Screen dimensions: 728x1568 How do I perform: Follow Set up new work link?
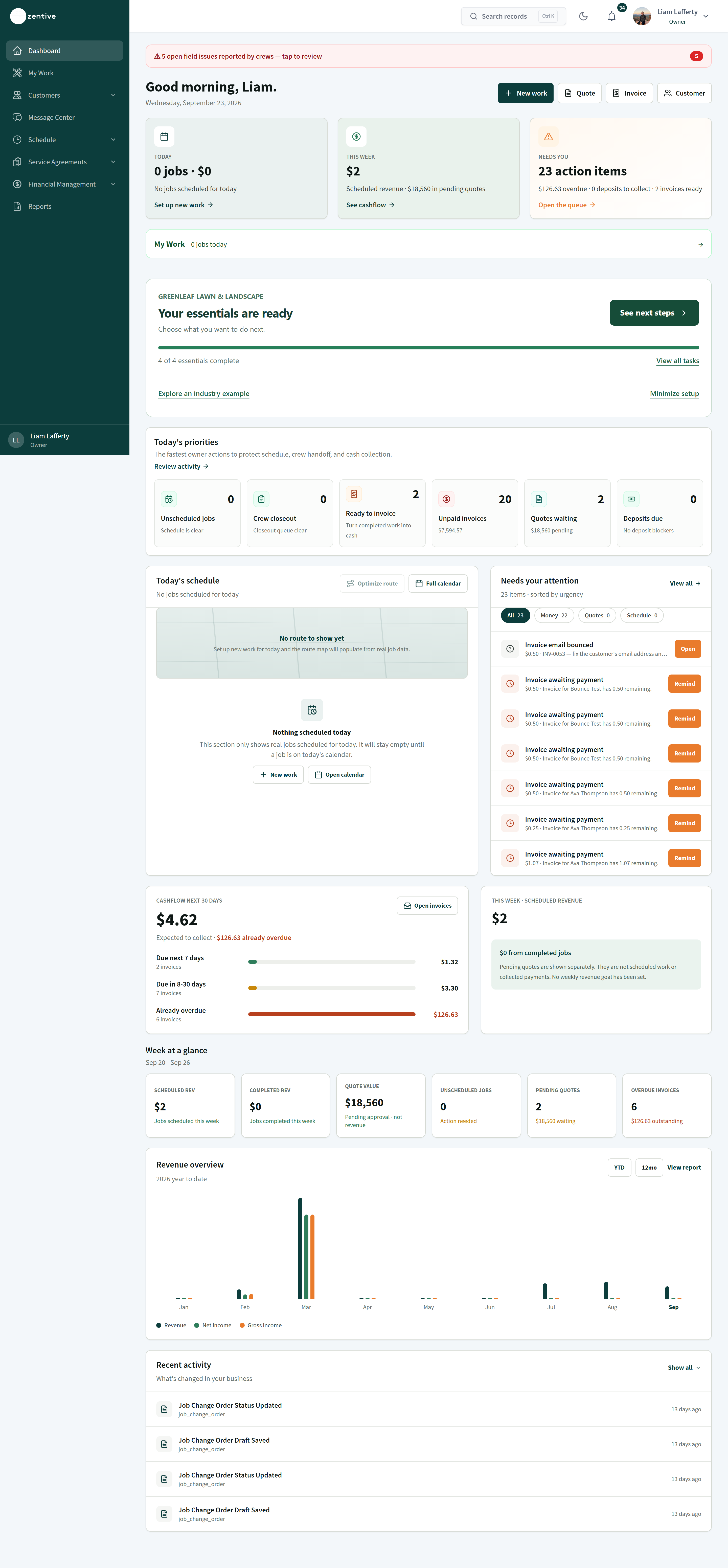[x=184, y=205]
